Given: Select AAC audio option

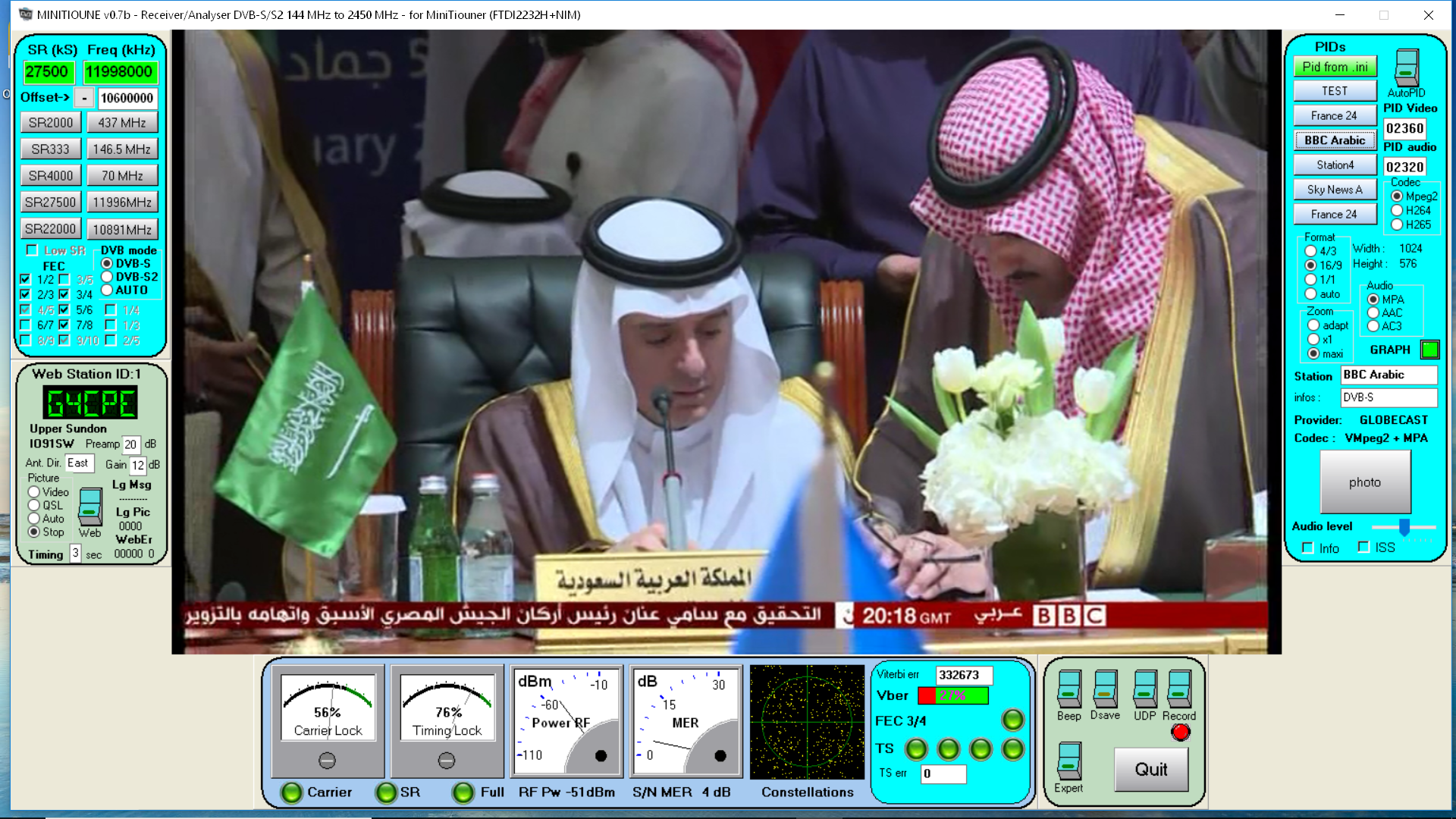Looking at the screenshot, I should 1373,312.
